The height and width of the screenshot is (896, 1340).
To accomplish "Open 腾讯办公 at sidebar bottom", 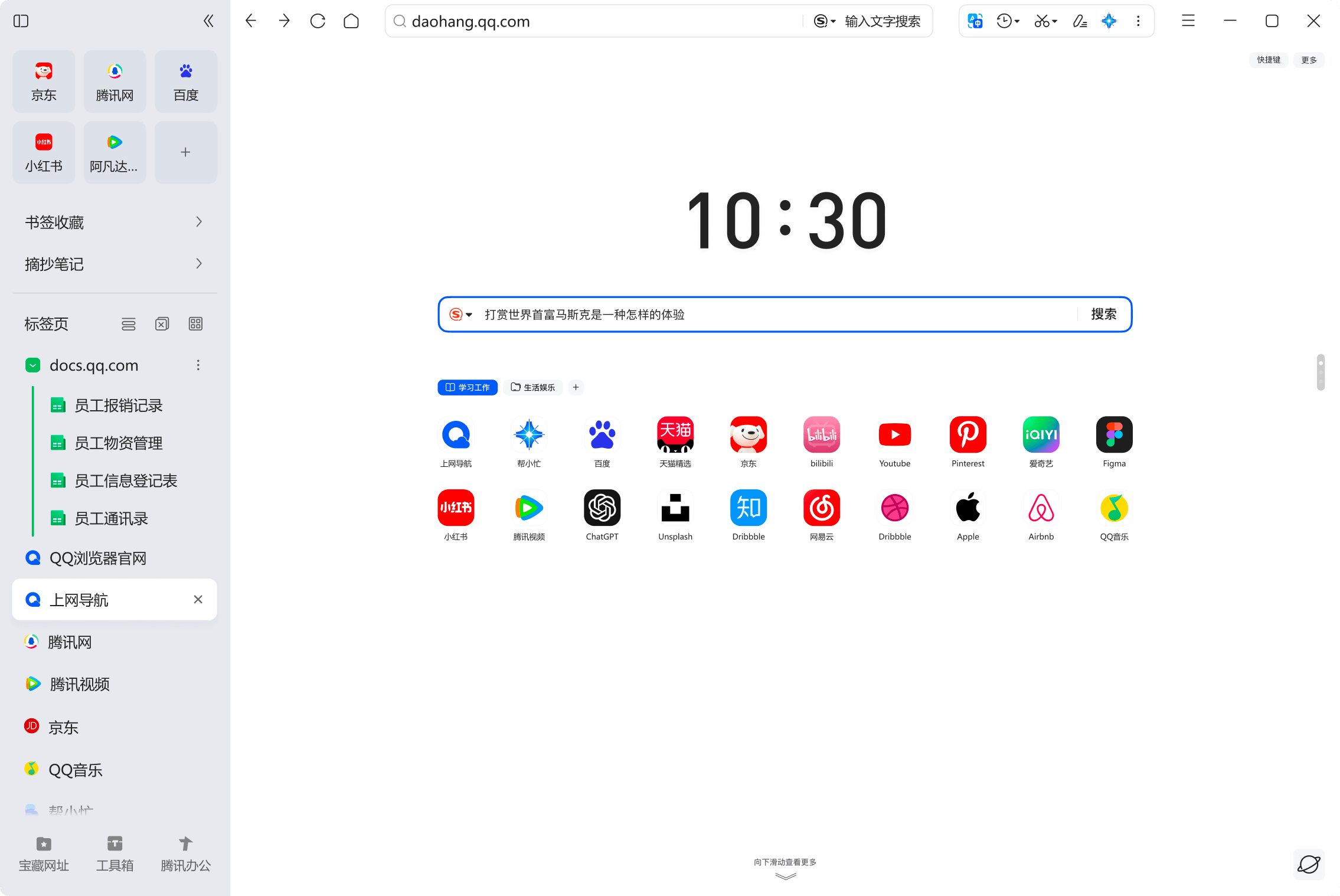I will [x=186, y=855].
